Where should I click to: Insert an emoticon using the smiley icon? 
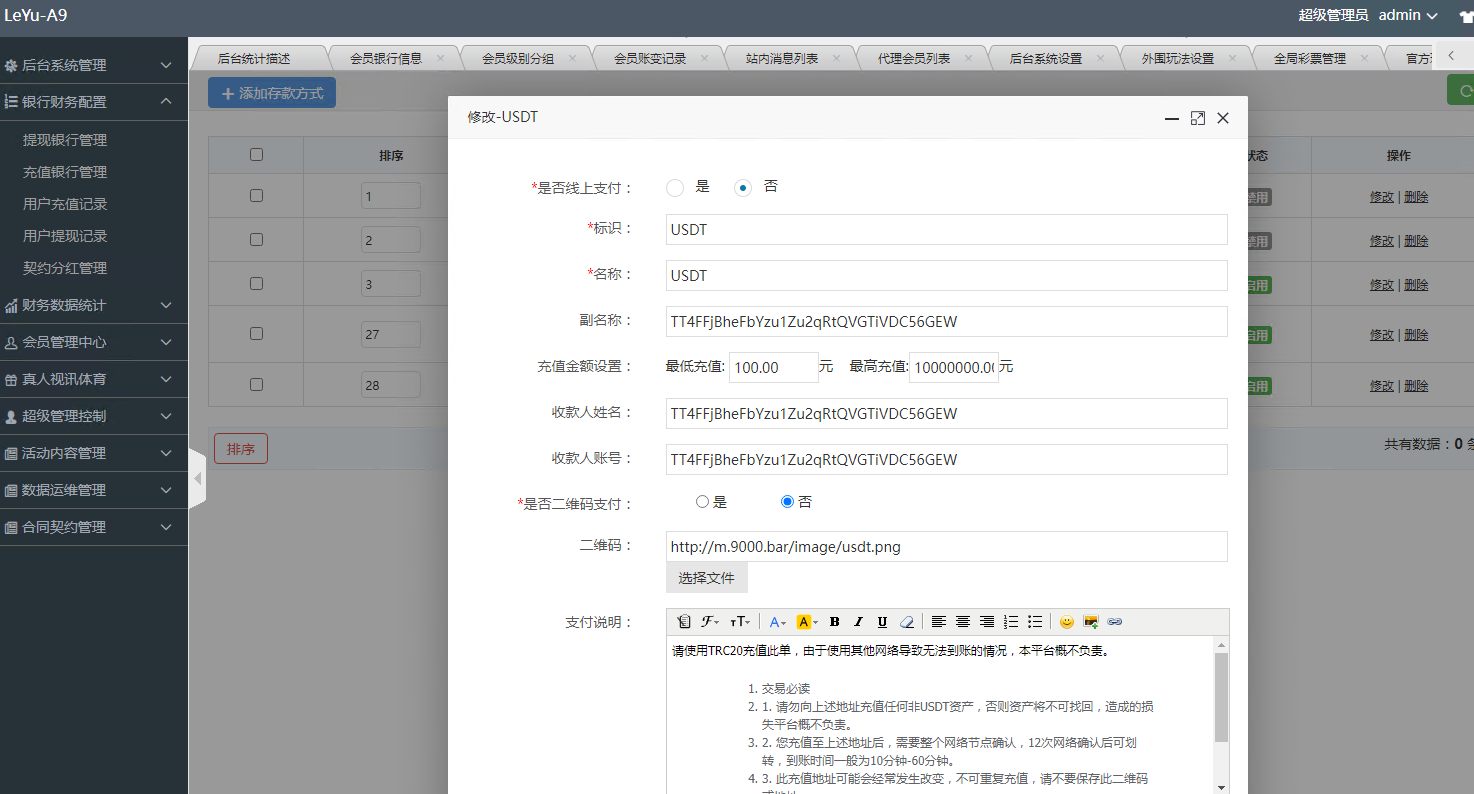coord(1067,622)
